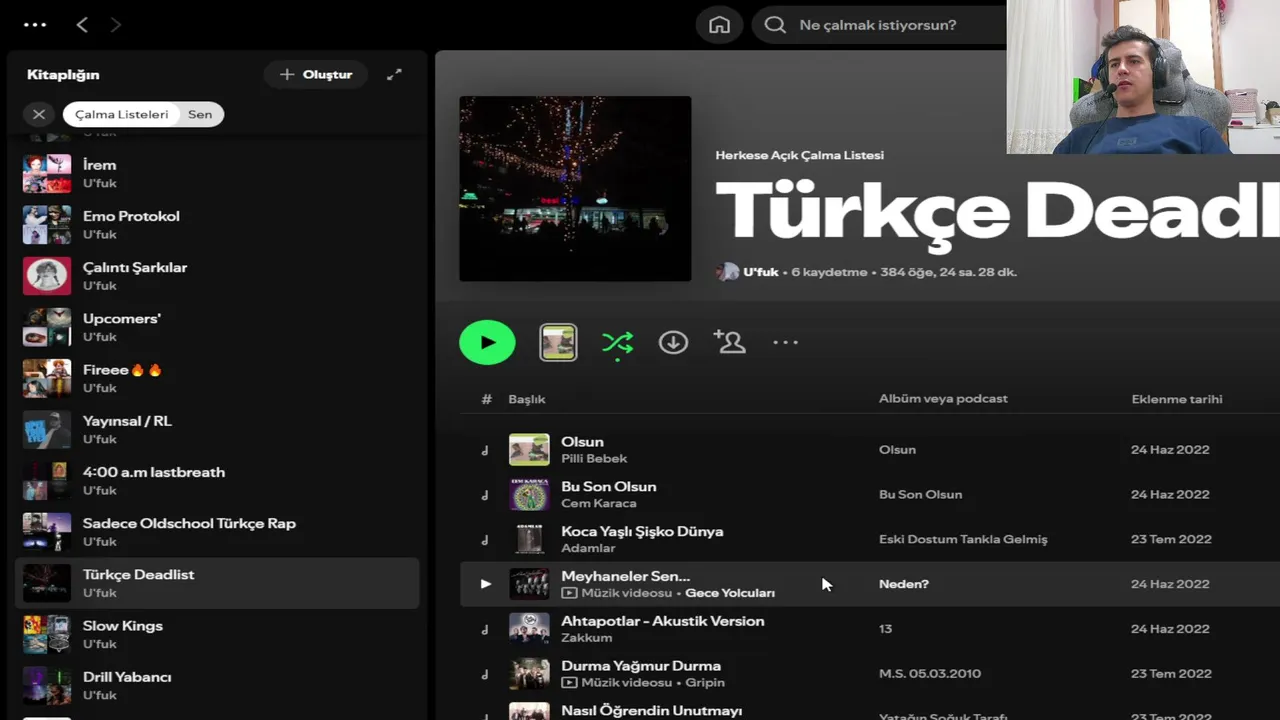The height and width of the screenshot is (720, 1280).
Task: Invite collaborators to the playlist
Action: tap(730, 342)
